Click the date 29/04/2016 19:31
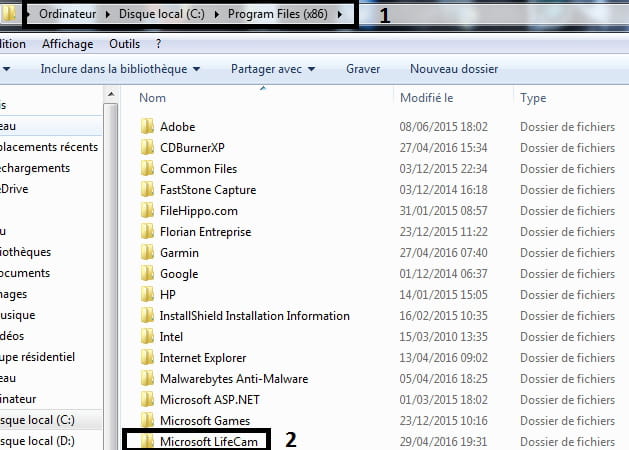Viewport: 629px width, 450px height. pos(443,442)
